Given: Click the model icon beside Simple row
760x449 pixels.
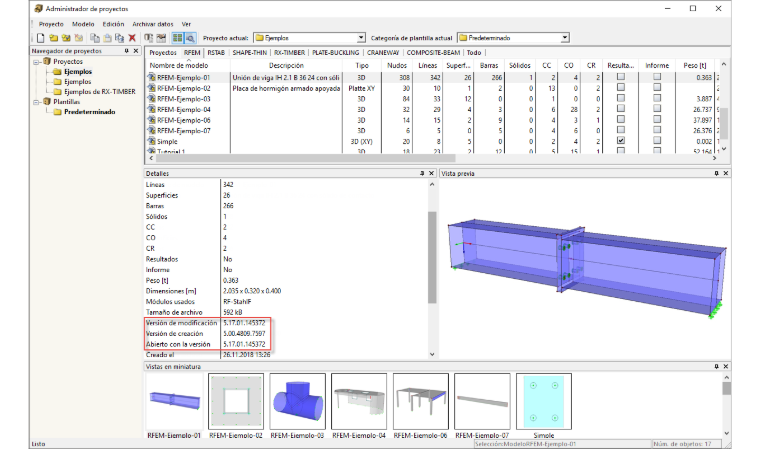Looking at the screenshot, I should click(x=151, y=141).
